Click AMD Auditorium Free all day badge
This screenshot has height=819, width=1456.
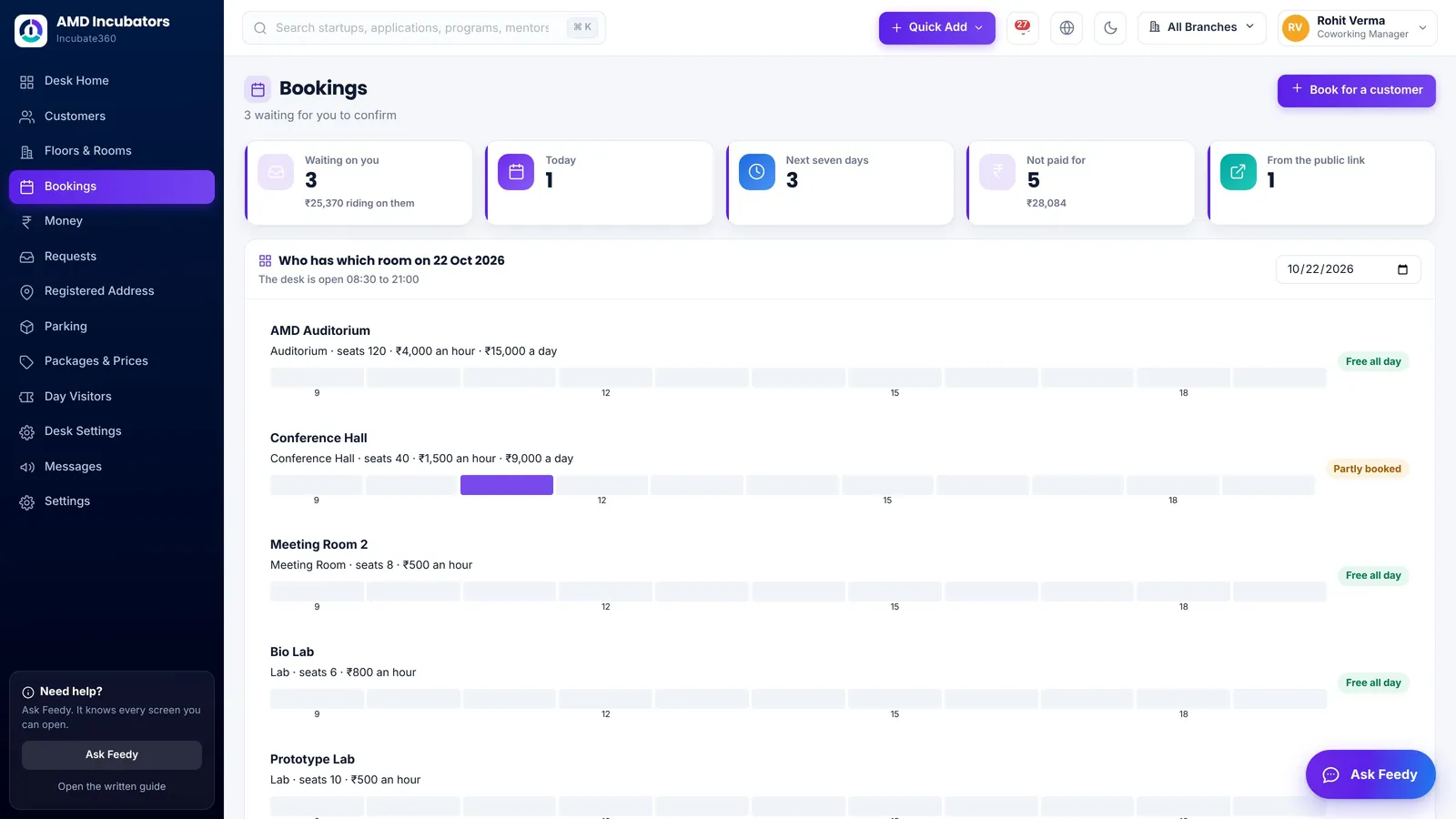[x=1373, y=361]
